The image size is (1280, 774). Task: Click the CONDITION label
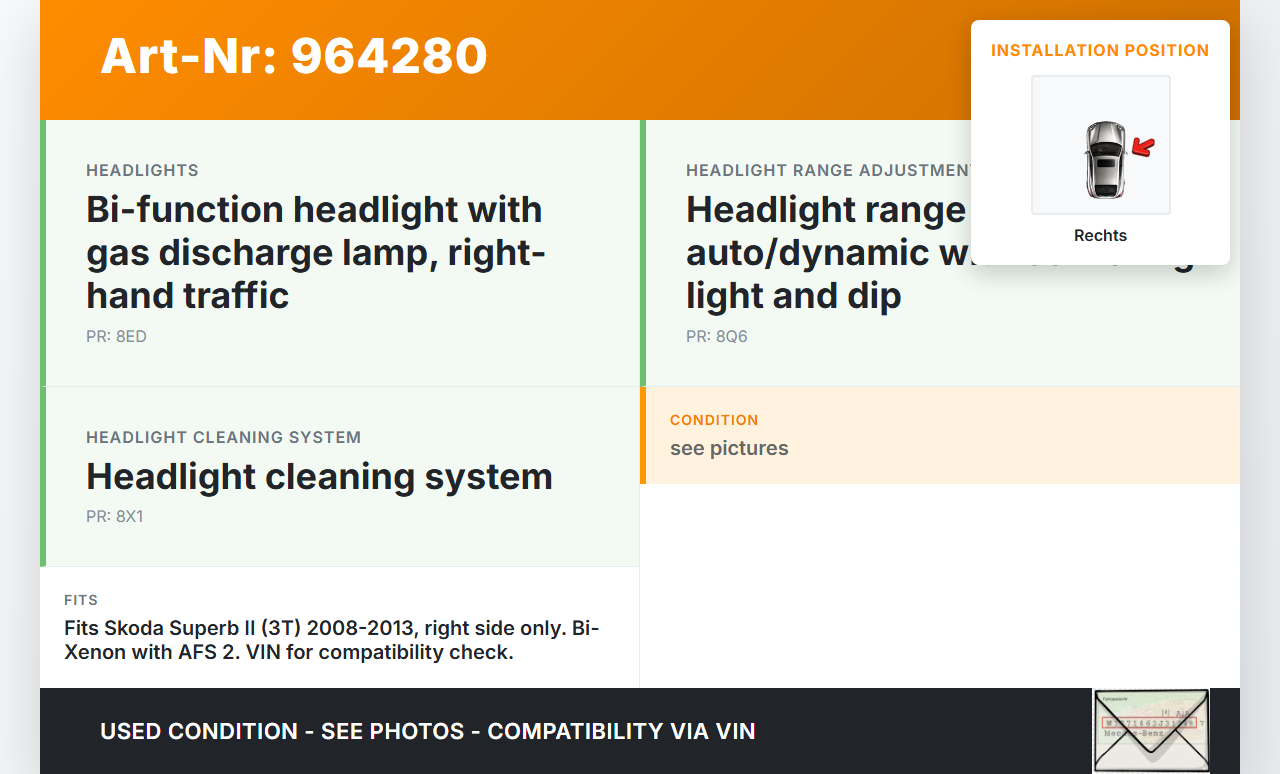(x=714, y=420)
